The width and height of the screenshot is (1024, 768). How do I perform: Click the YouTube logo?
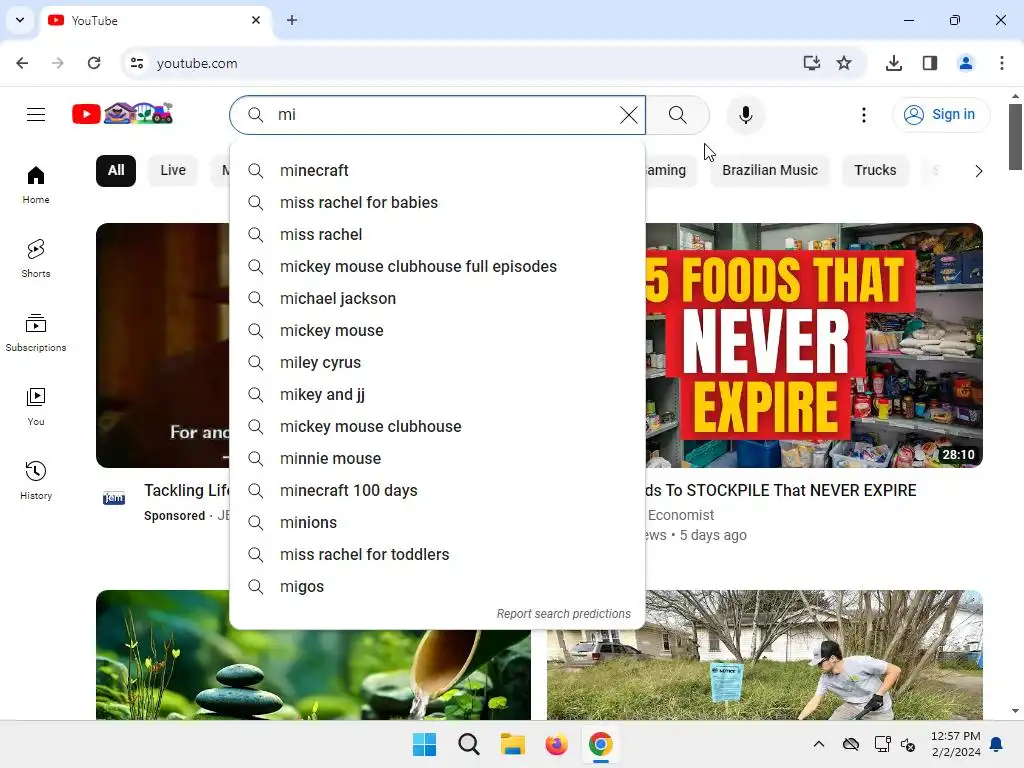(x=123, y=114)
